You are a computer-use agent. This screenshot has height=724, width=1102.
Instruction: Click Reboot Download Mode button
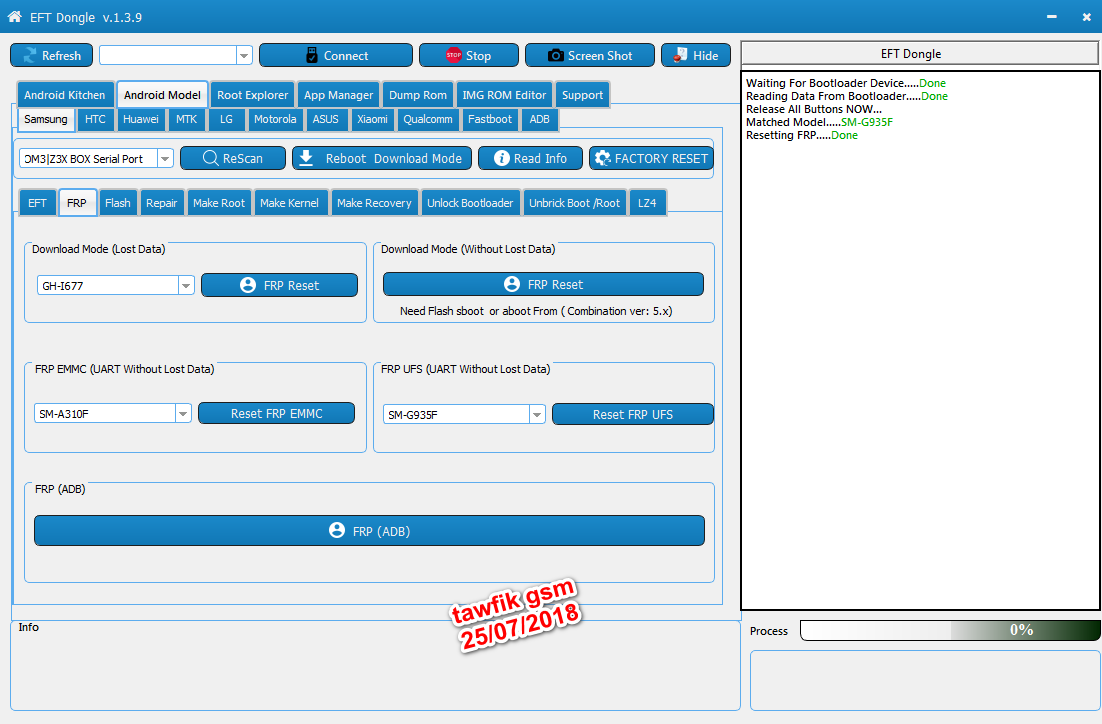[x=382, y=158]
